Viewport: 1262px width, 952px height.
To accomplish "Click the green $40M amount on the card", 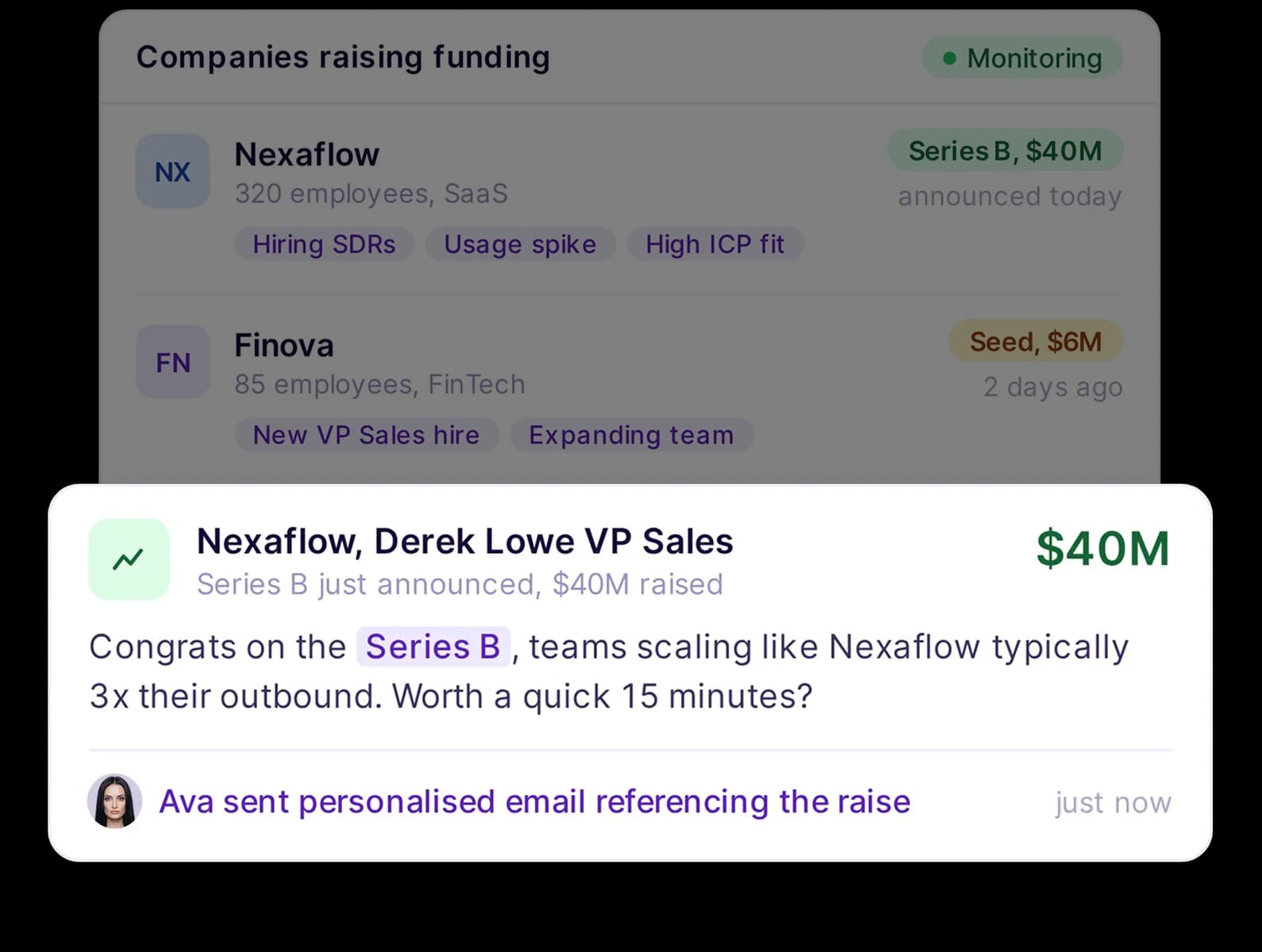I will pyautogui.click(x=1104, y=548).
